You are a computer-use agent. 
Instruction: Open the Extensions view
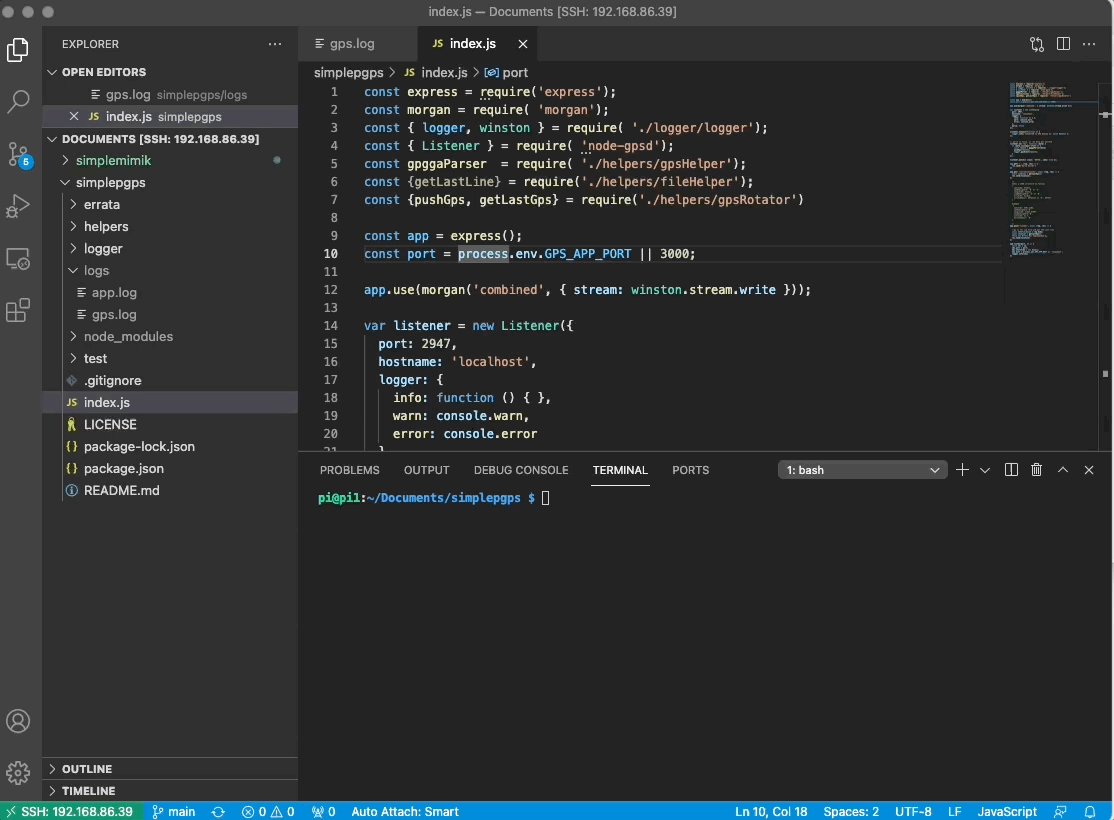click(x=19, y=311)
